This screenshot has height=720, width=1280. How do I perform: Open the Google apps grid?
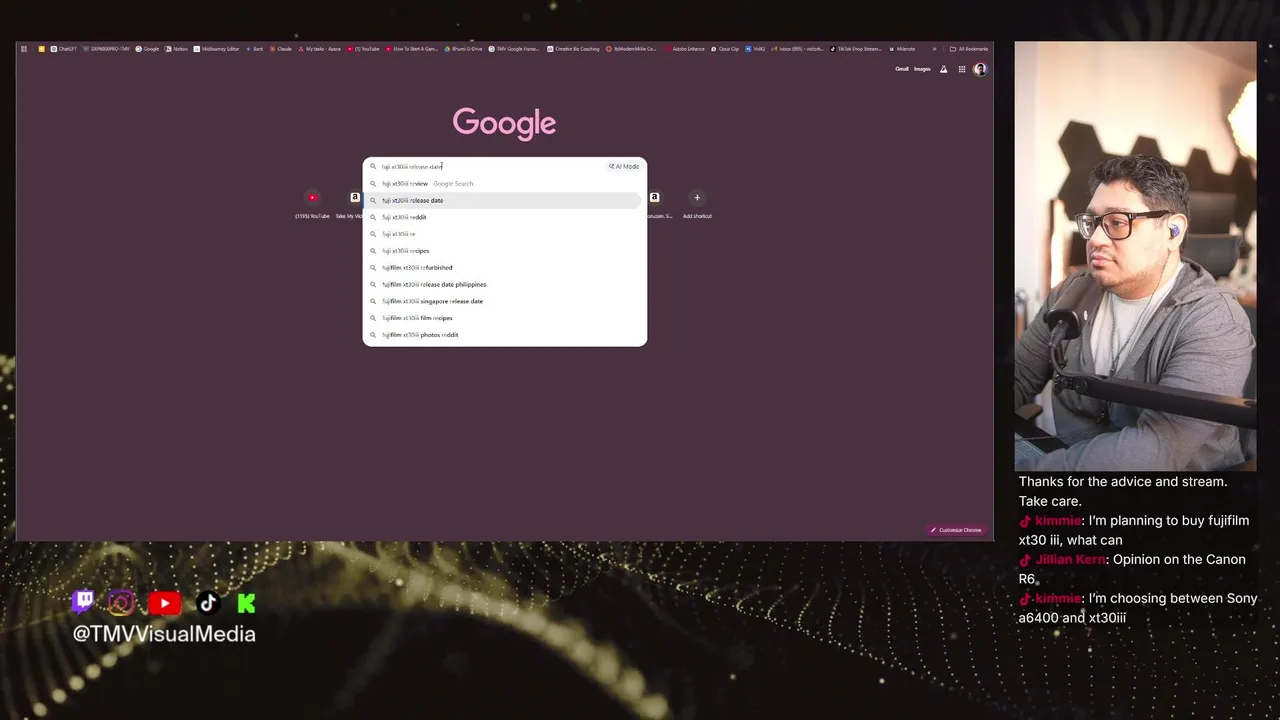pos(962,69)
